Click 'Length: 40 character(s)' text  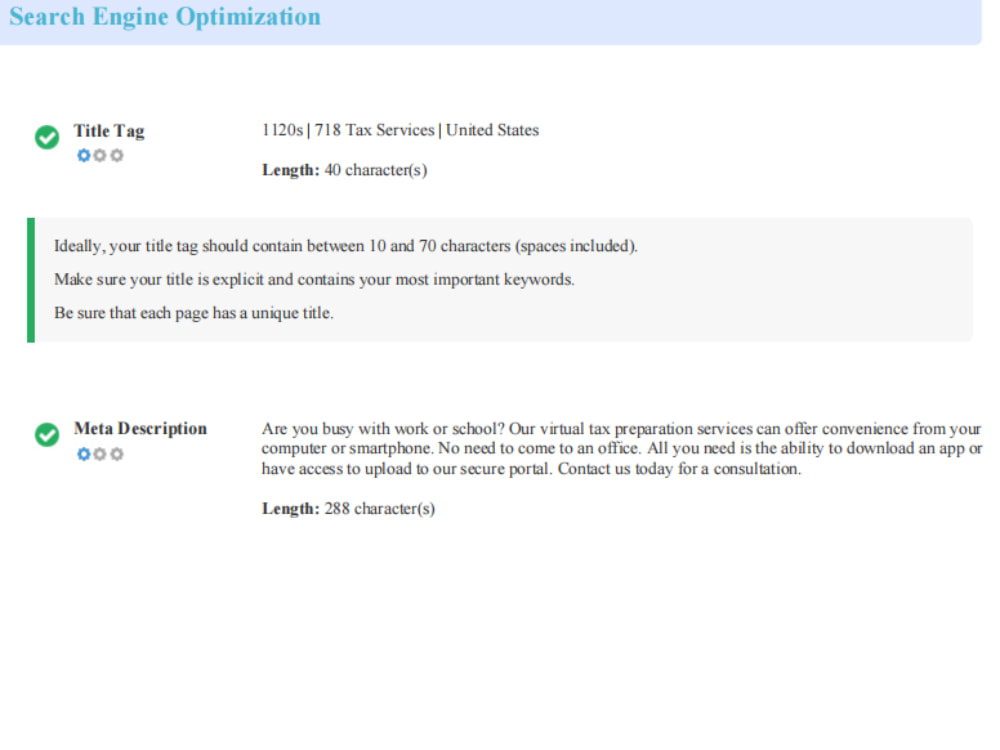click(344, 170)
